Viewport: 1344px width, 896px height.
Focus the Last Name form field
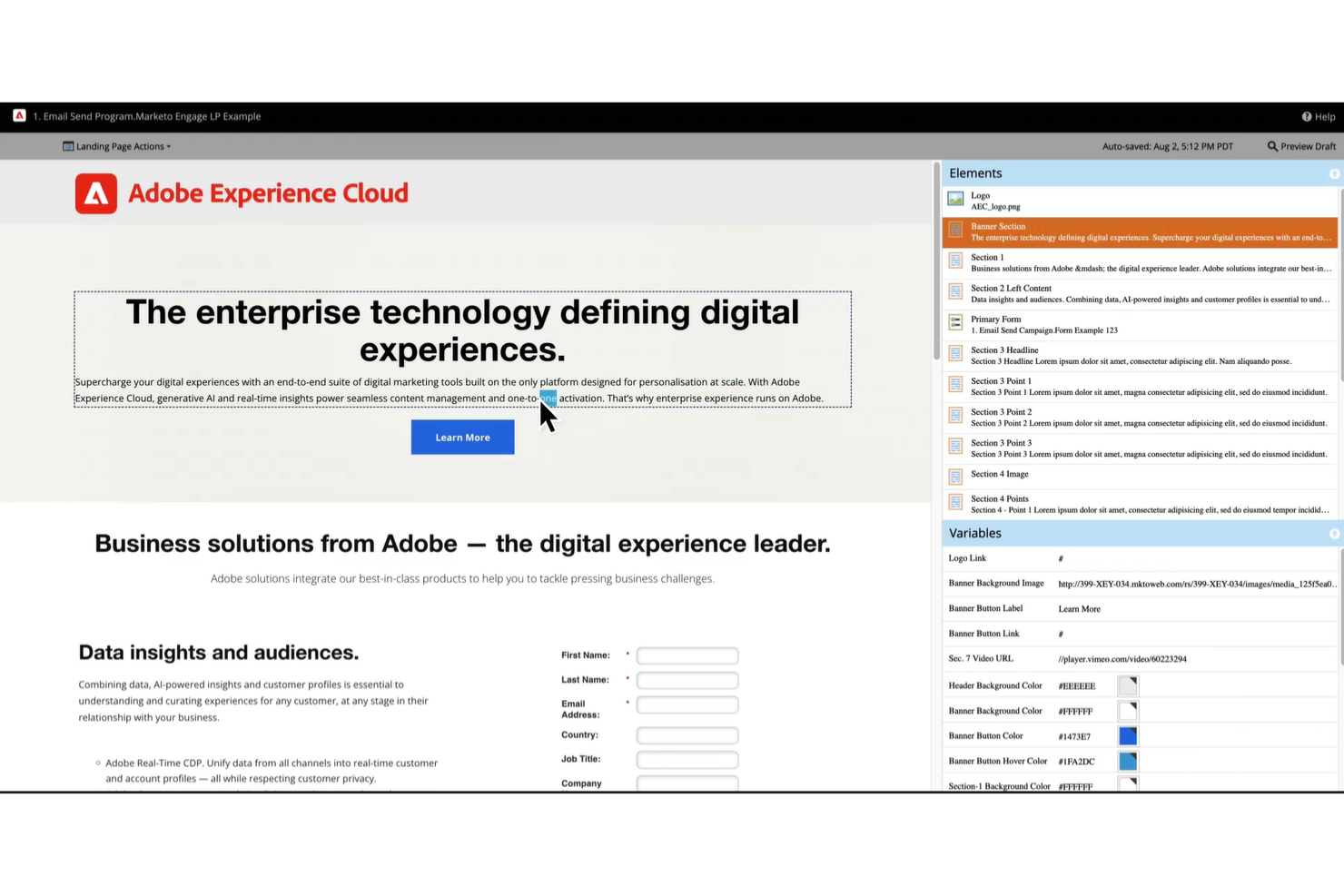point(687,680)
